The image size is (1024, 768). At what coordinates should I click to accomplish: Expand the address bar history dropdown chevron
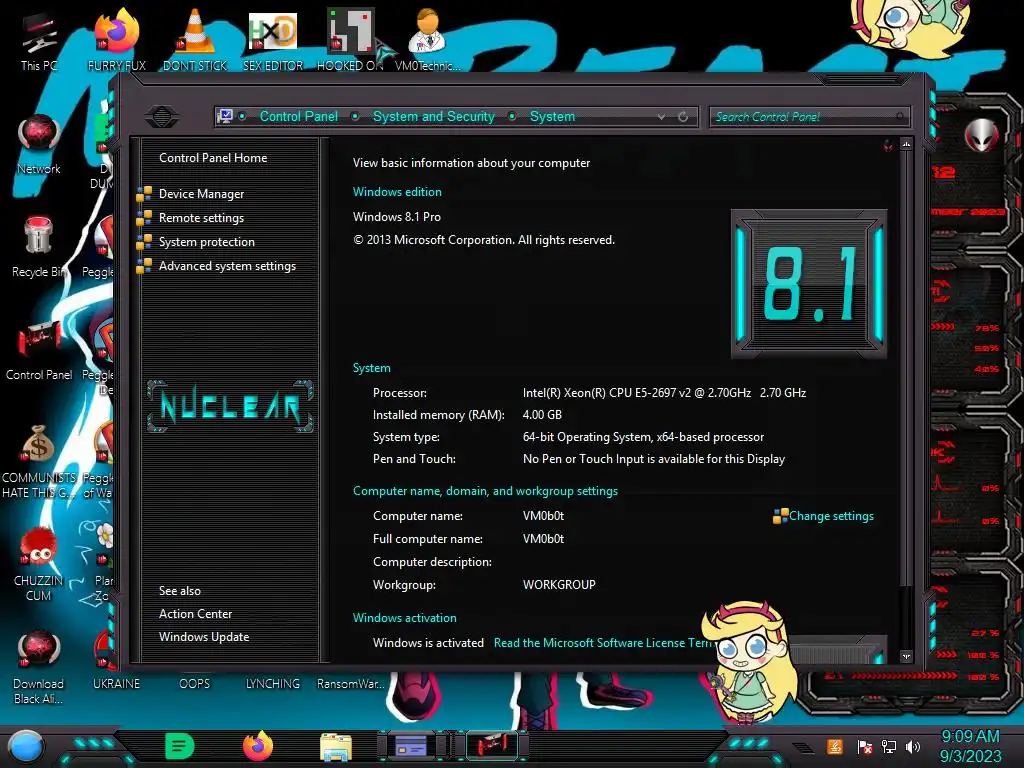point(662,117)
